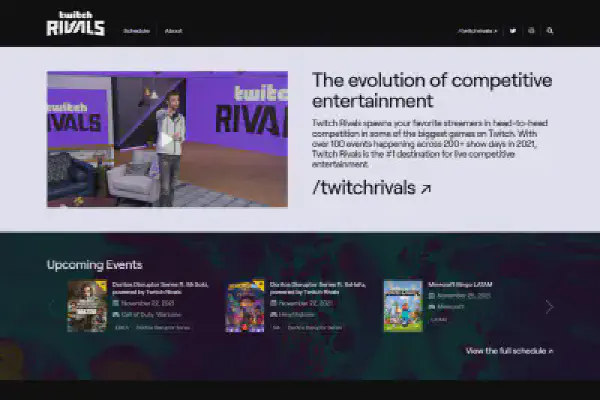Open the Call of Duty Warzone event thumbnail
The image size is (600, 400).
click(87, 306)
